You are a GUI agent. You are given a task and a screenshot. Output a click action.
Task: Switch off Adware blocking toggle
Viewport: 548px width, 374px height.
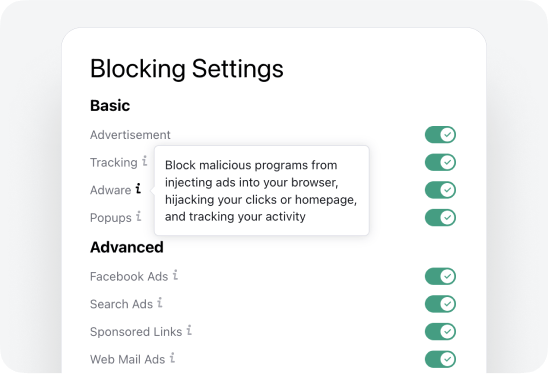point(440,190)
